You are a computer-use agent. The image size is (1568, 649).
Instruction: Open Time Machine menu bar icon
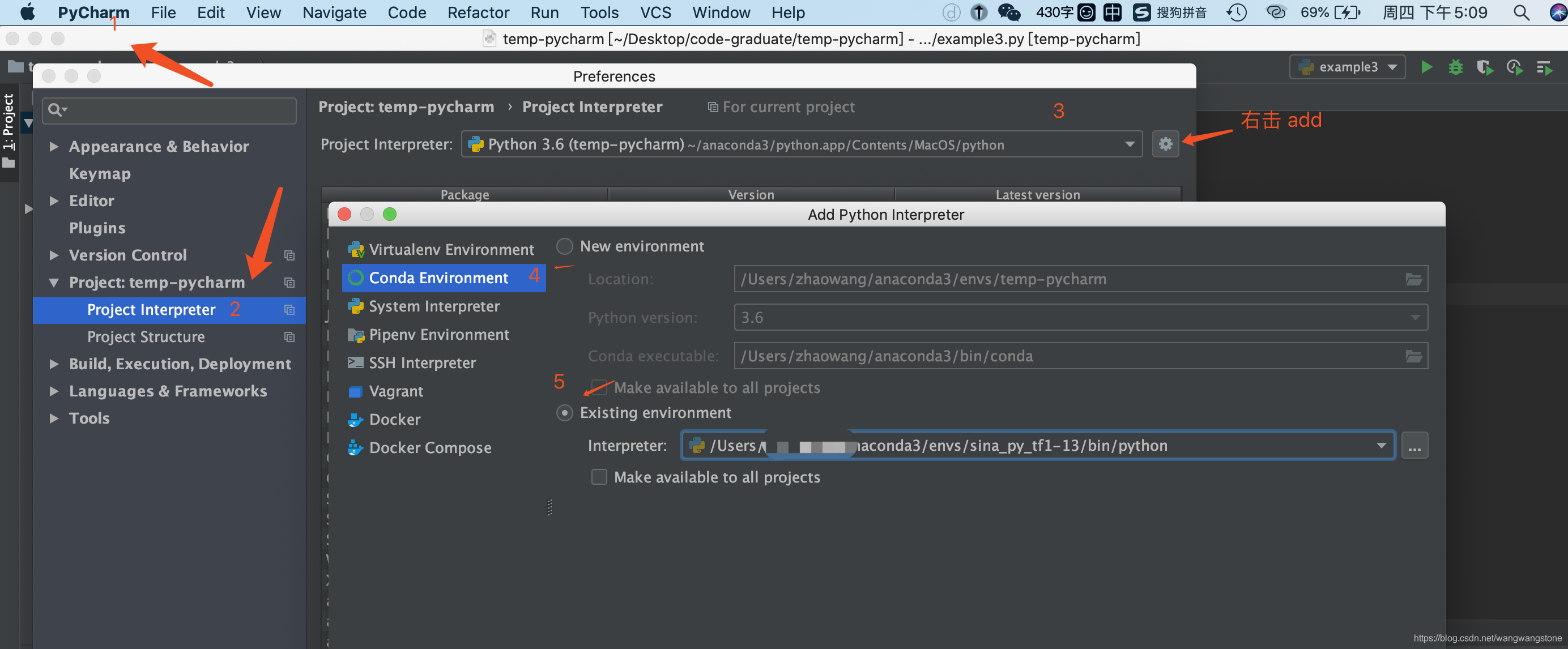(1235, 12)
